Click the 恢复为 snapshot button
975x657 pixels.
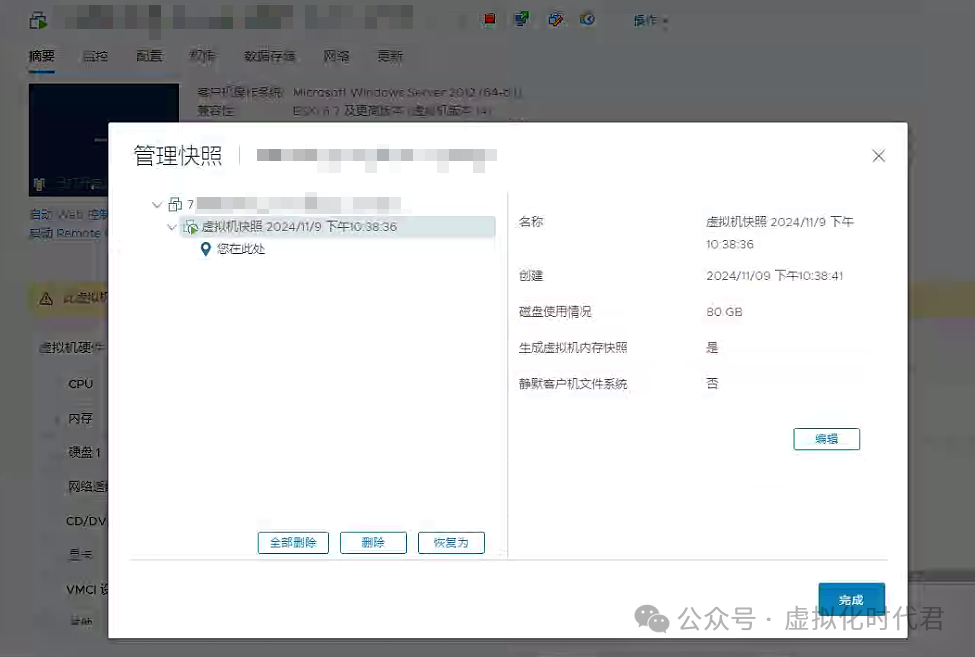[451, 542]
